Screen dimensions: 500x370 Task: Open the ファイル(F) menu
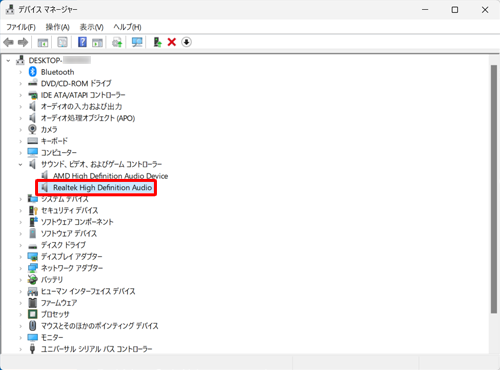[x=21, y=27]
